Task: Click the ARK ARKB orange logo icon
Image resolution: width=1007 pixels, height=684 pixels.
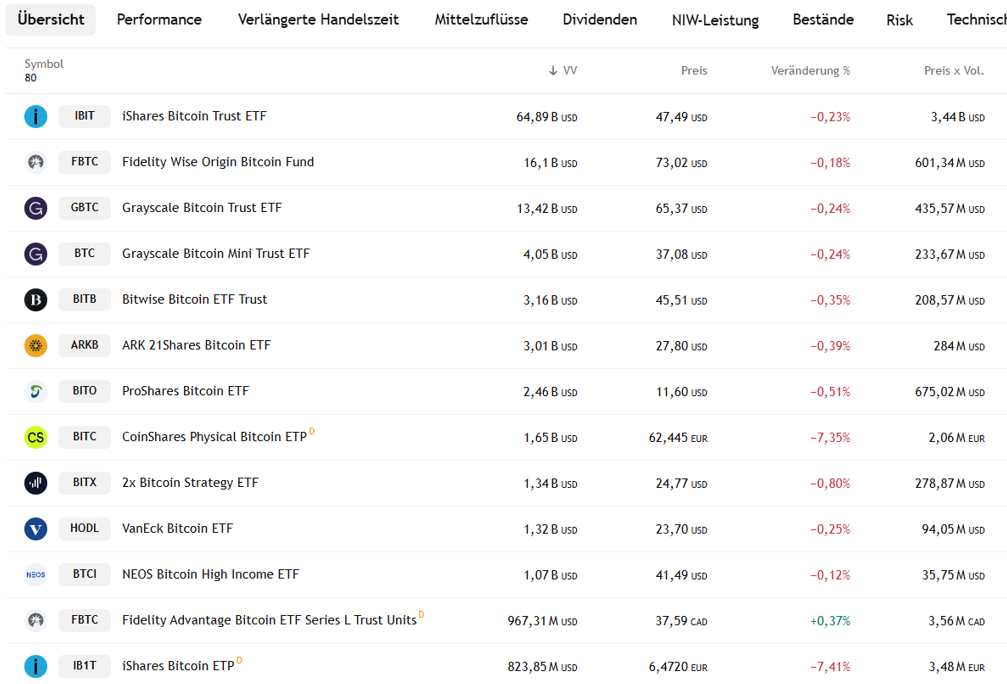Action: pos(35,345)
